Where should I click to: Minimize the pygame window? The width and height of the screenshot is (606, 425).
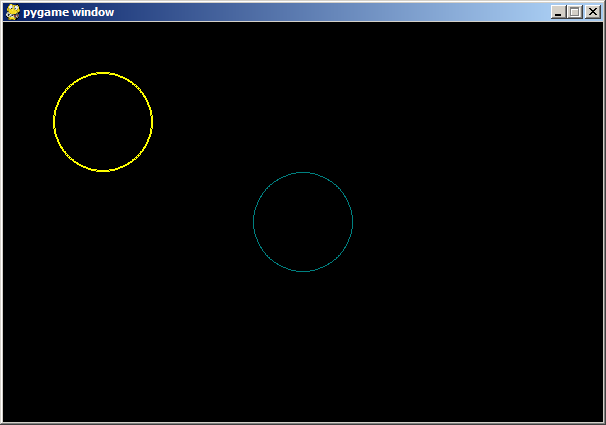[558, 12]
